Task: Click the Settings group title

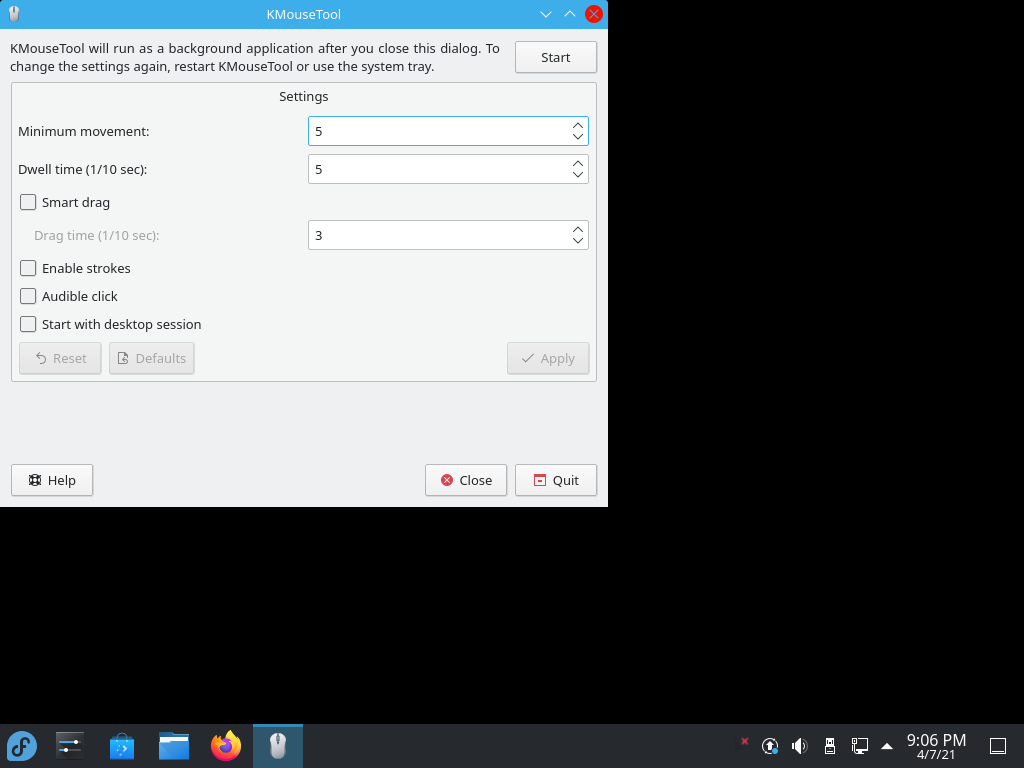Action: pyautogui.click(x=304, y=97)
